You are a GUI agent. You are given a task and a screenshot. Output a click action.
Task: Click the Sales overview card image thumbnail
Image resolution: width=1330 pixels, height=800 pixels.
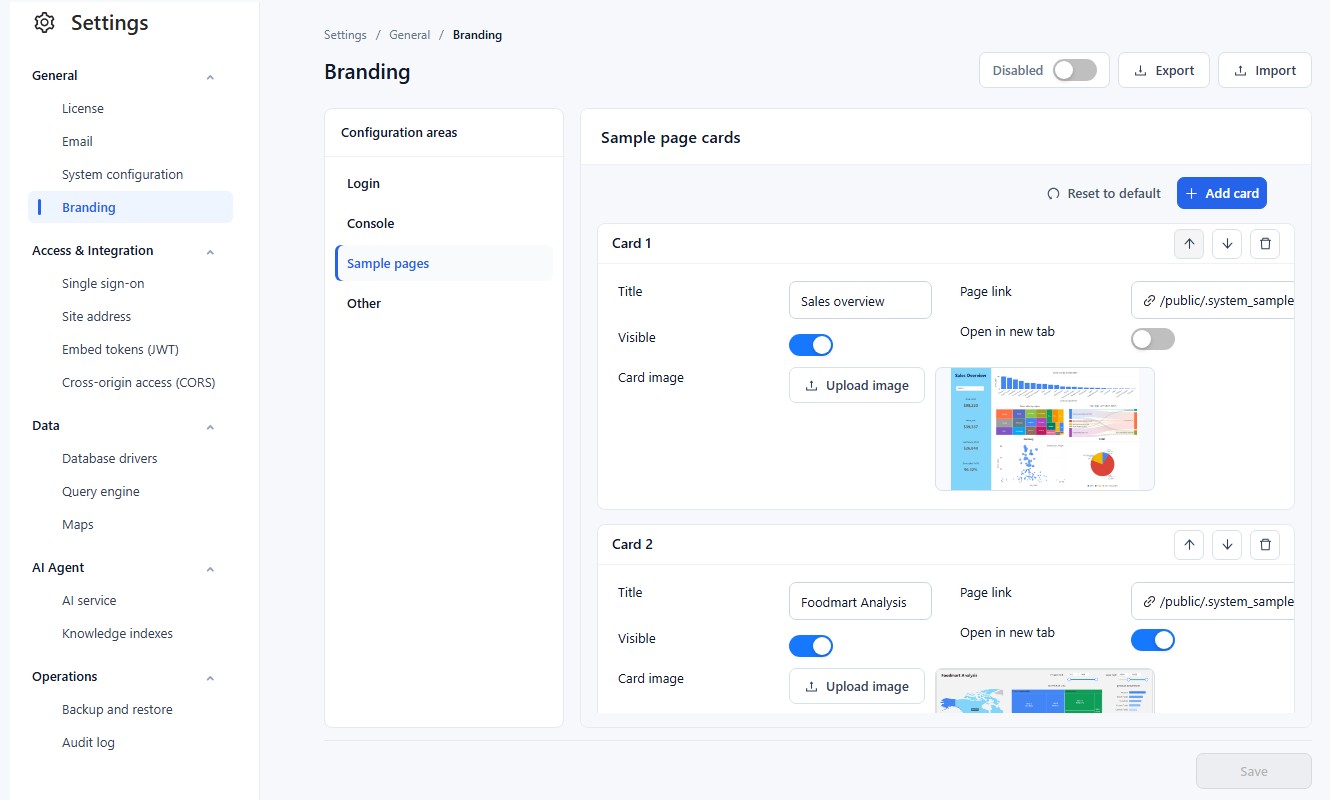click(1045, 429)
